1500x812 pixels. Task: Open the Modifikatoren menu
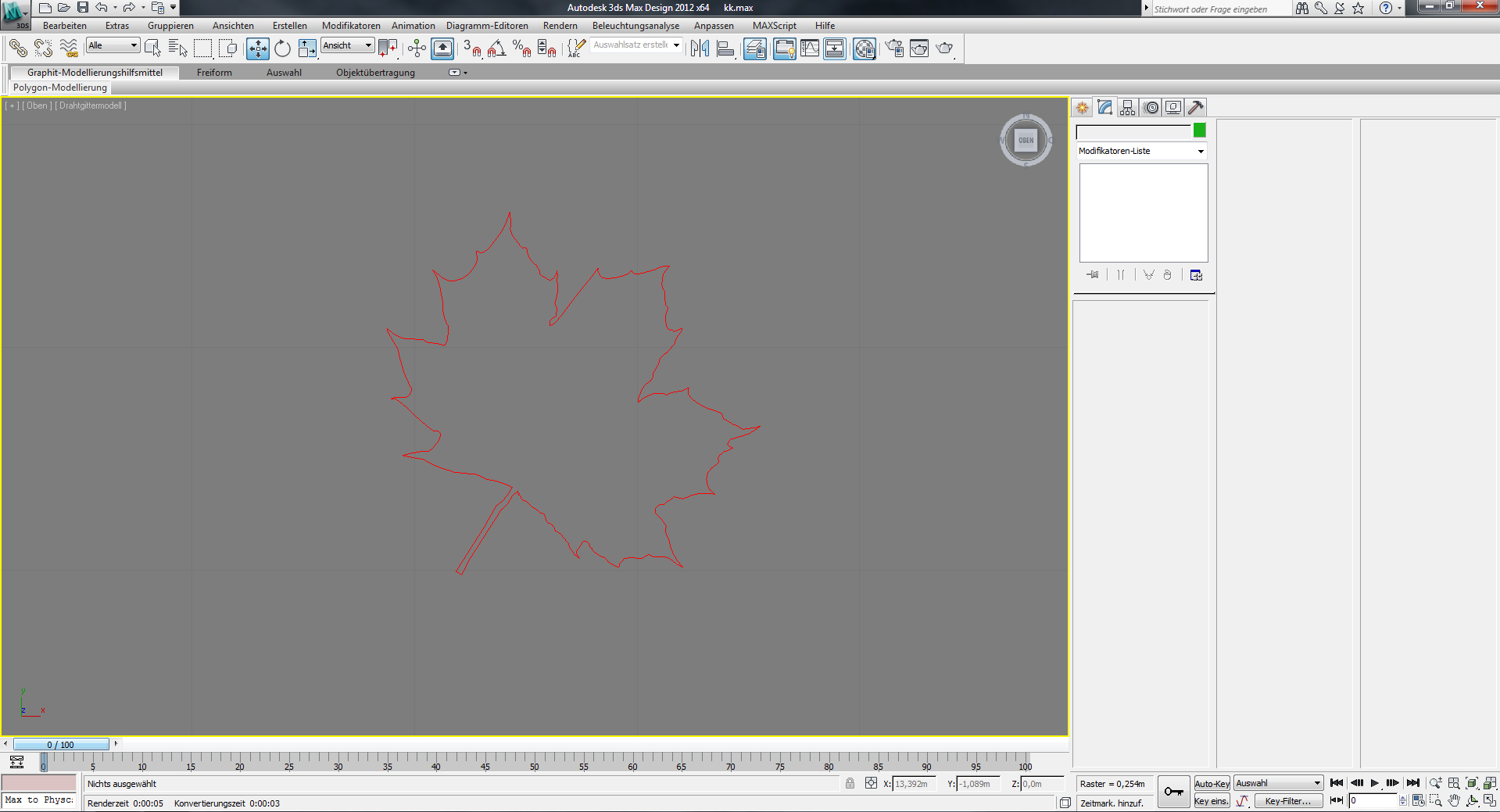(351, 26)
